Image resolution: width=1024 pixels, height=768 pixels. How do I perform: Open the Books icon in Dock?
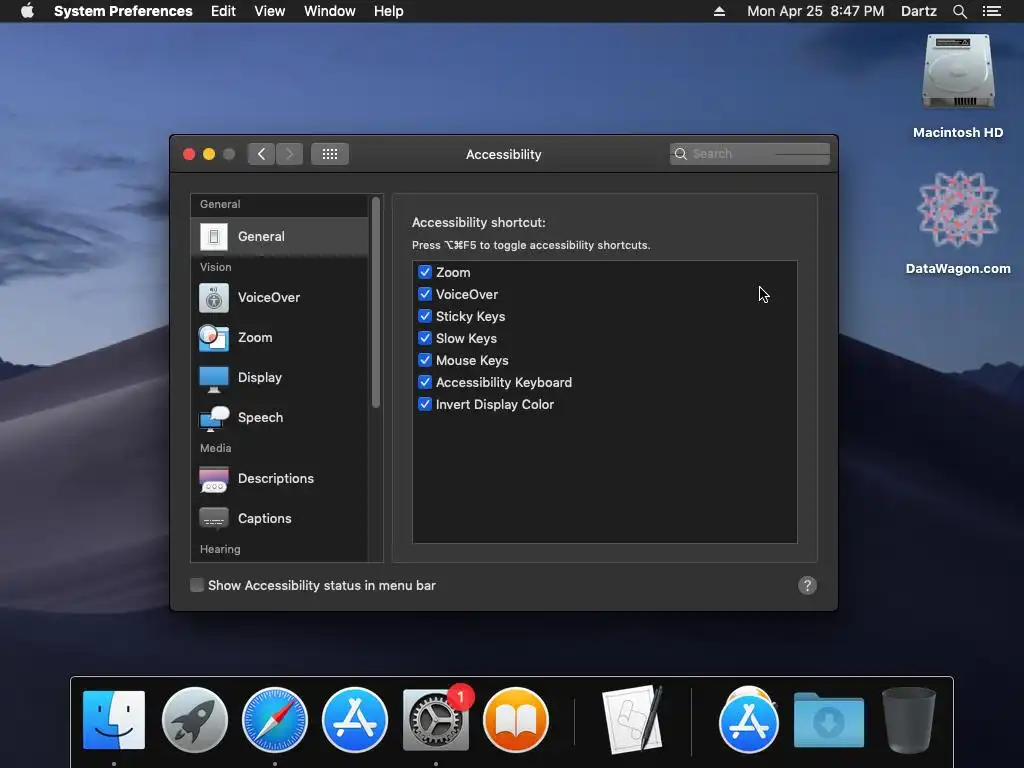click(x=515, y=720)
